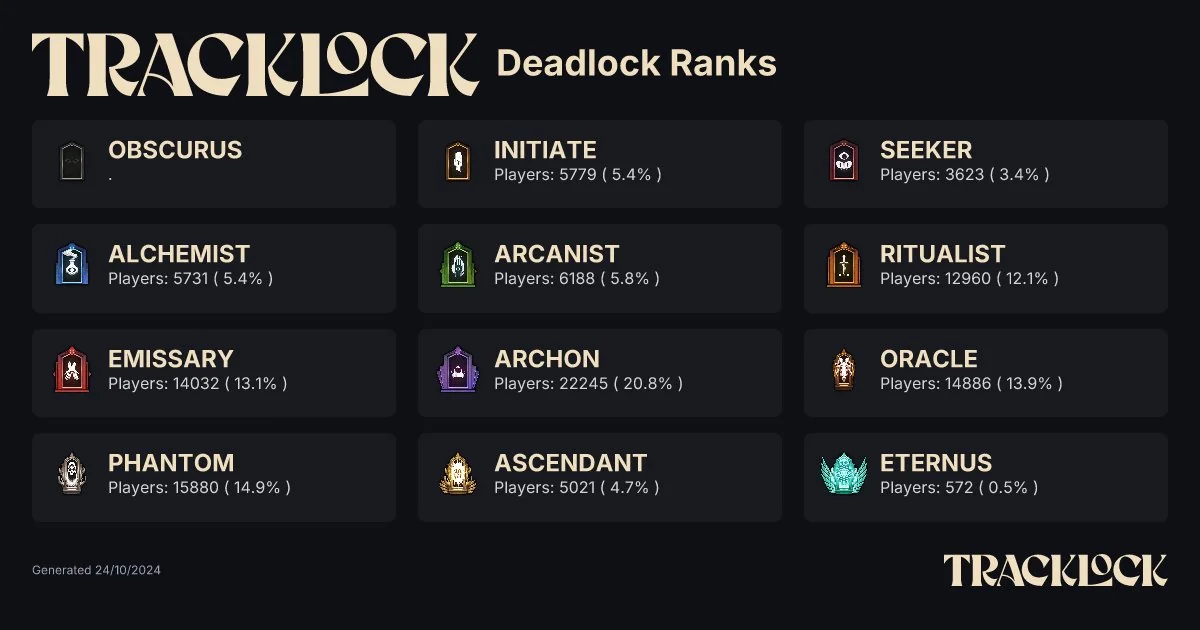Click the blue Alchemist rank badge
1200x630 pixels.
pyautogui.click(x=71, y=266)
